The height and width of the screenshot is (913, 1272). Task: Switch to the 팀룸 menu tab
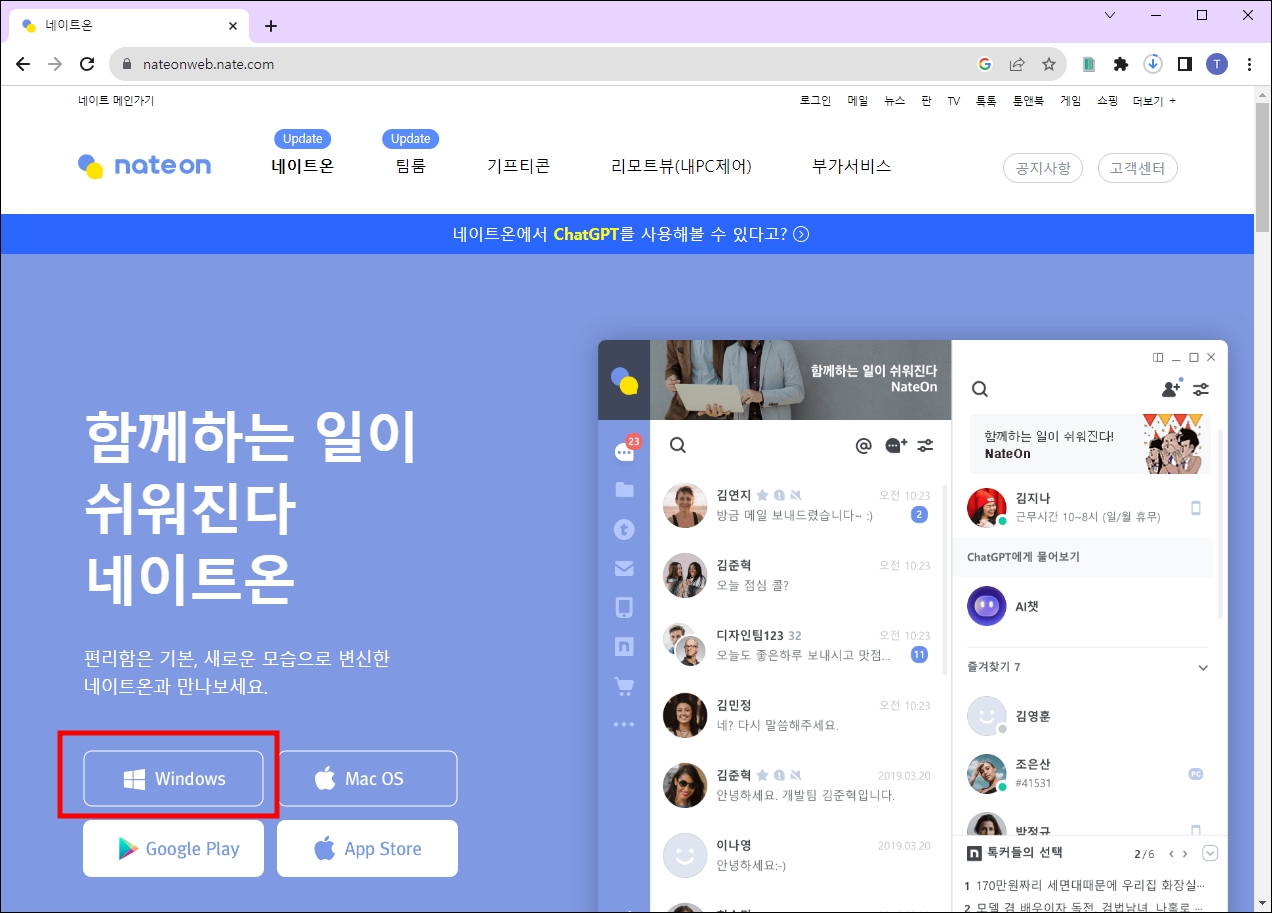tap(410, 167)
